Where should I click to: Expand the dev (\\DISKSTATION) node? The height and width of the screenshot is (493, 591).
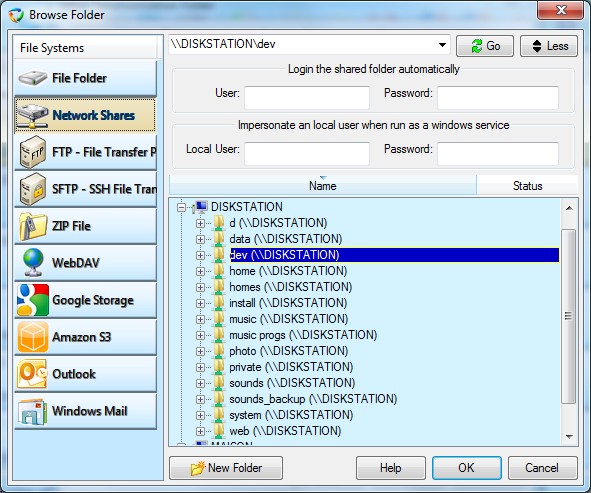200,255
